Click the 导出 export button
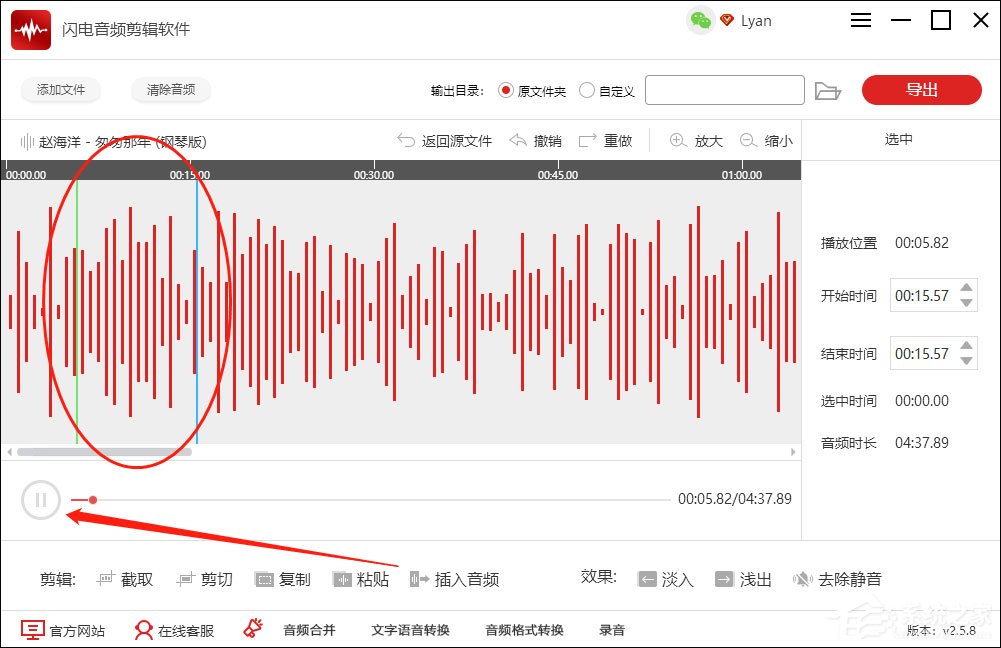This screenshot has height=648, width=1001. click(921, 90)
